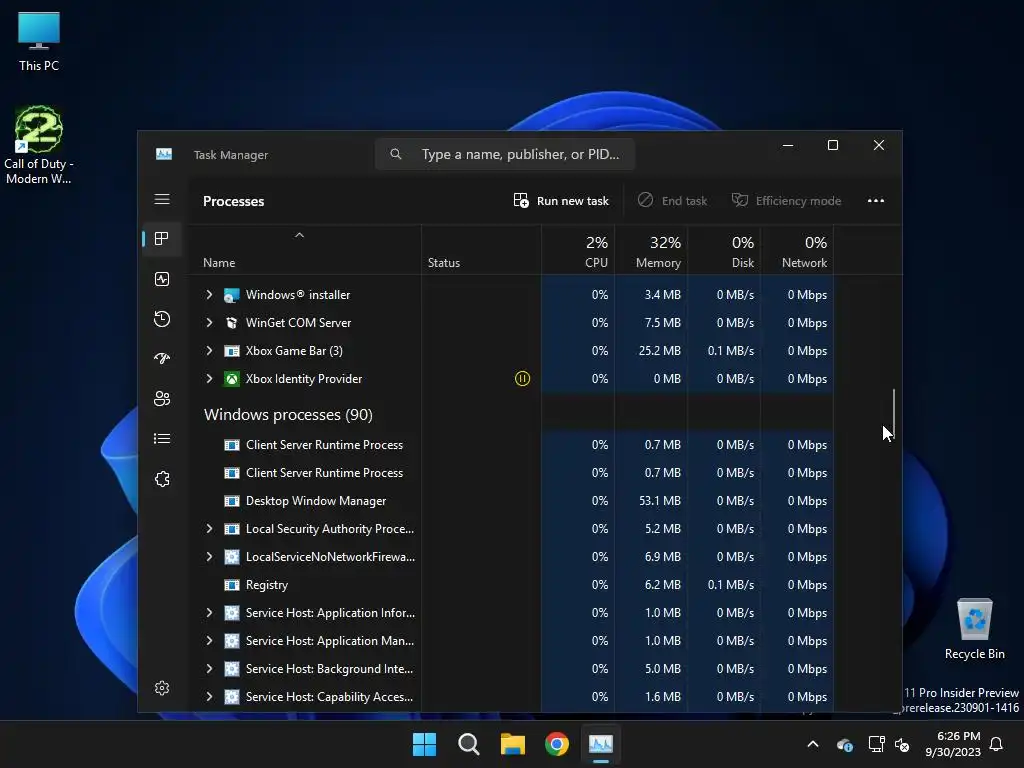Open the clock showing 6:26 PM
Screen dimensions: 1024x768
click(953, 744)
